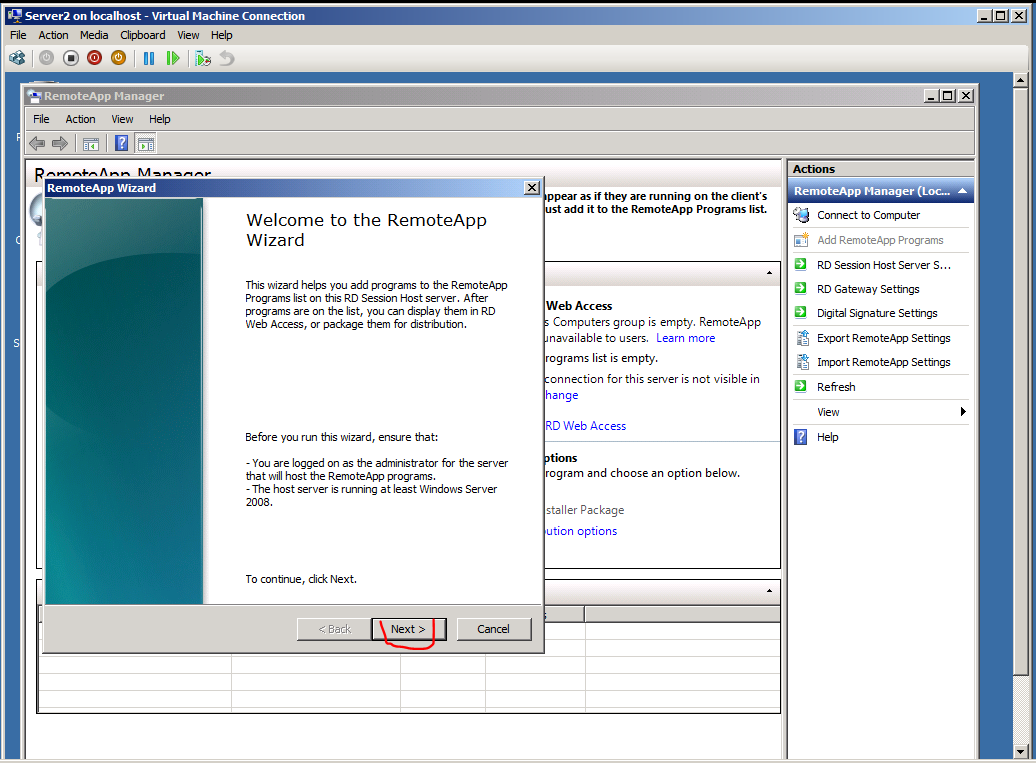Click the VM window vertical scrollbar track
The image size is (1036, 763).
click(x=1021, y=709)
